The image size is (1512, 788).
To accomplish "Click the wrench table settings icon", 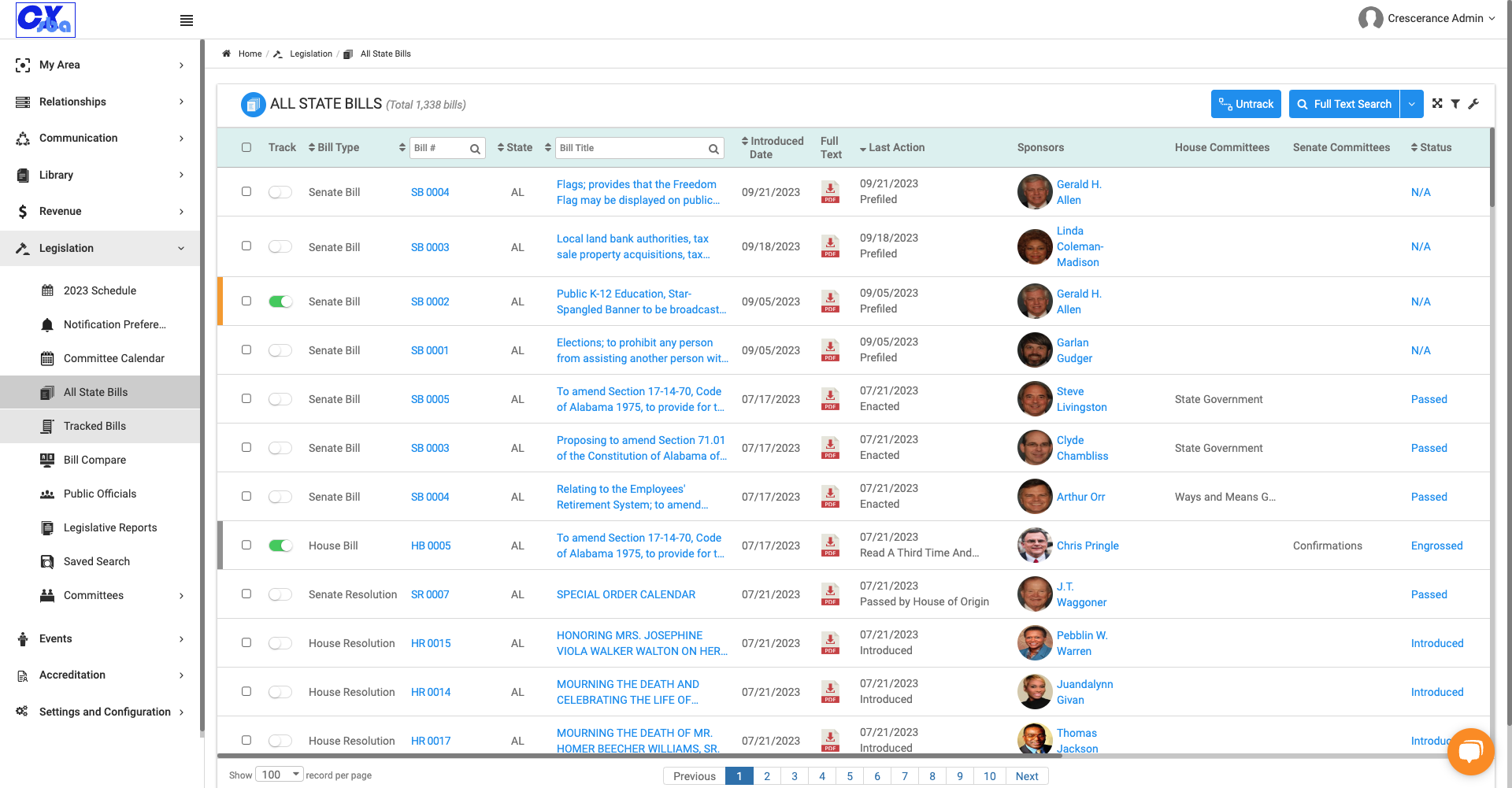I will (1473, 104).
